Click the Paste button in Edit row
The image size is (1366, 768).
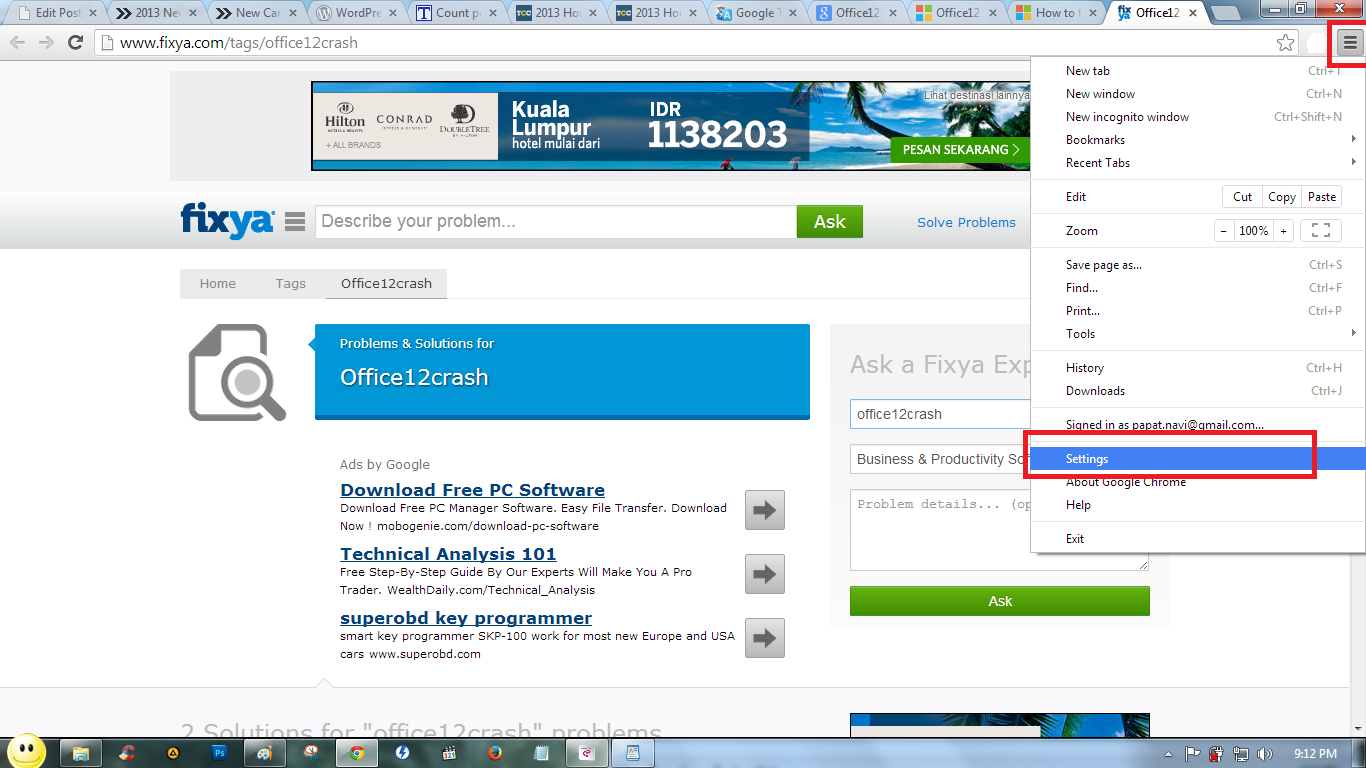(x=1321, y=197)
